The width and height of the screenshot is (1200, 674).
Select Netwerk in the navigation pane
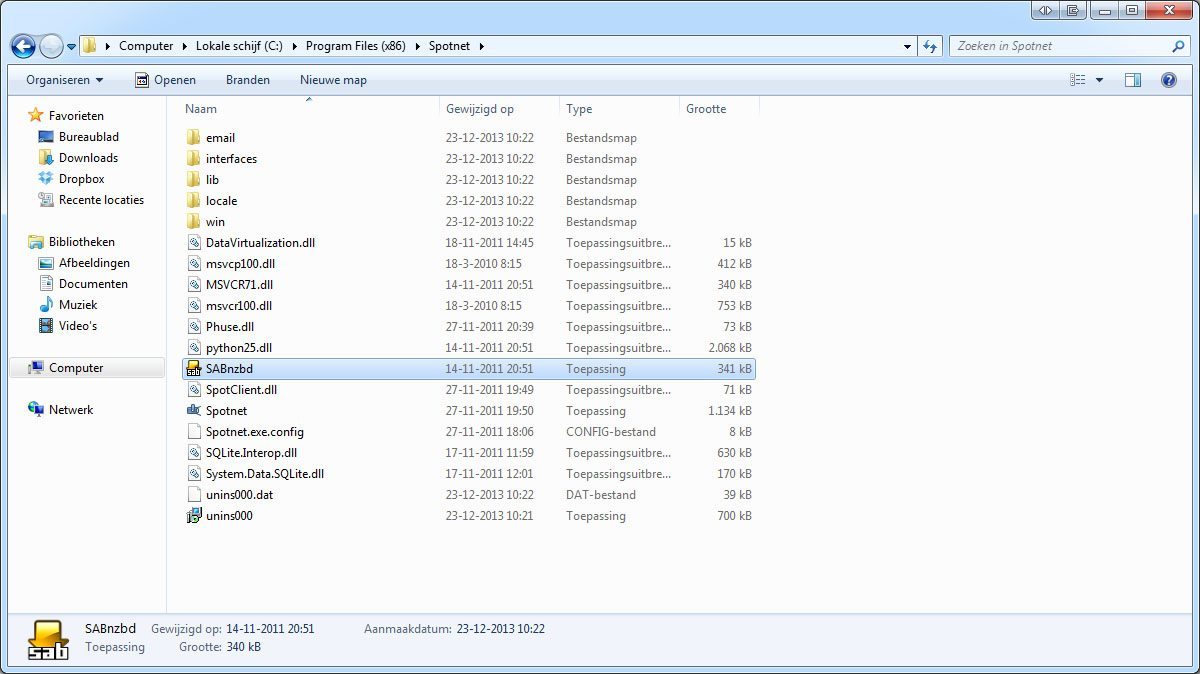coord(71,410)
